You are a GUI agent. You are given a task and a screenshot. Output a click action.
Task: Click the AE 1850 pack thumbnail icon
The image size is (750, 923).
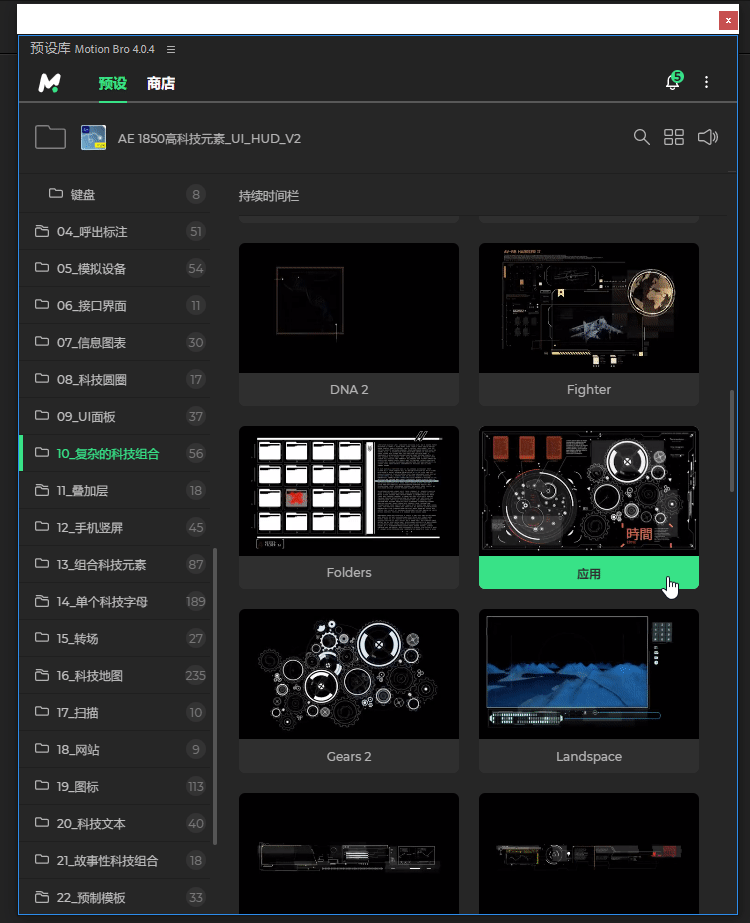pos(93,137)
